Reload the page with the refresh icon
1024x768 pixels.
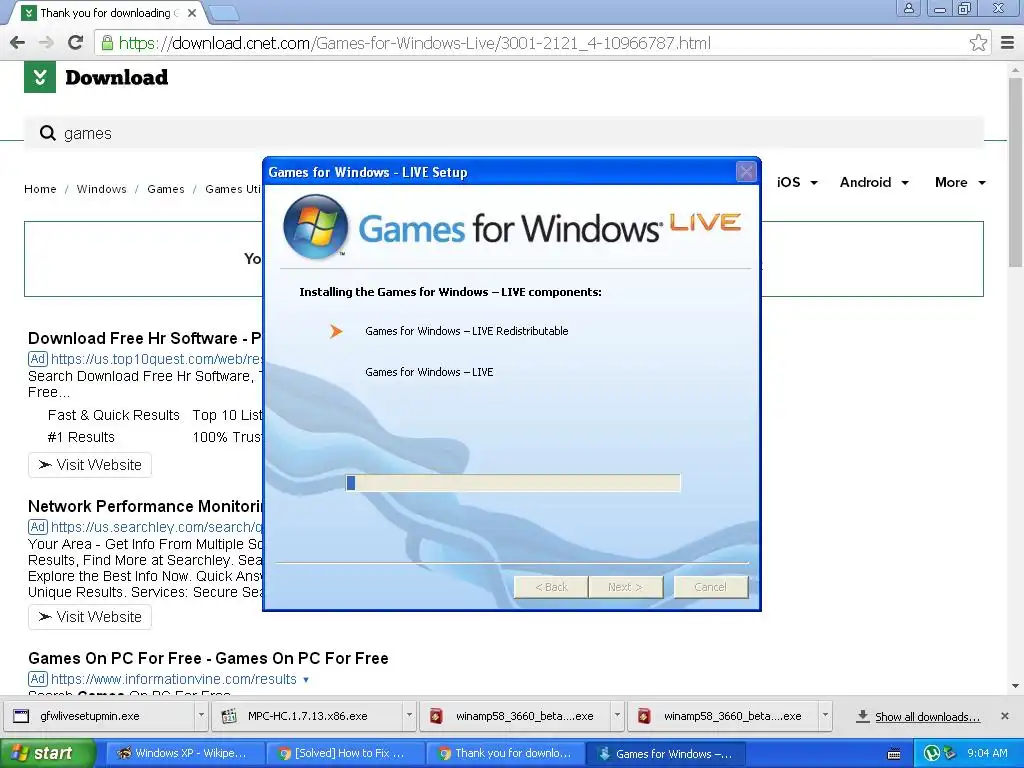pos(76,42)
